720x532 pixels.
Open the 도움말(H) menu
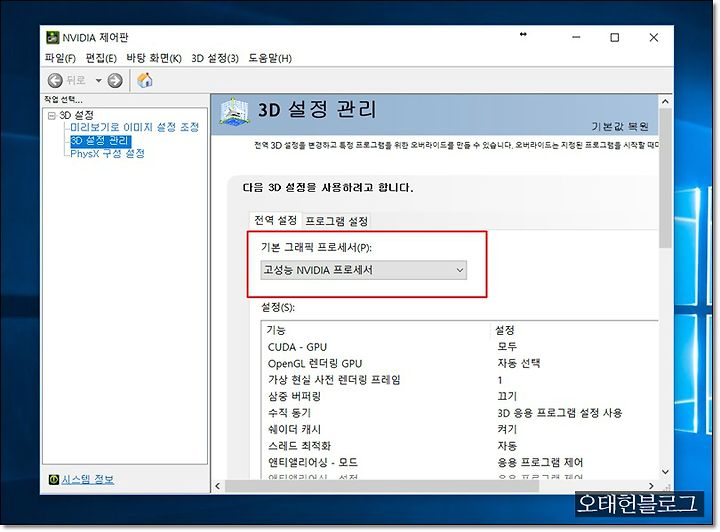(x=270, y=58)
